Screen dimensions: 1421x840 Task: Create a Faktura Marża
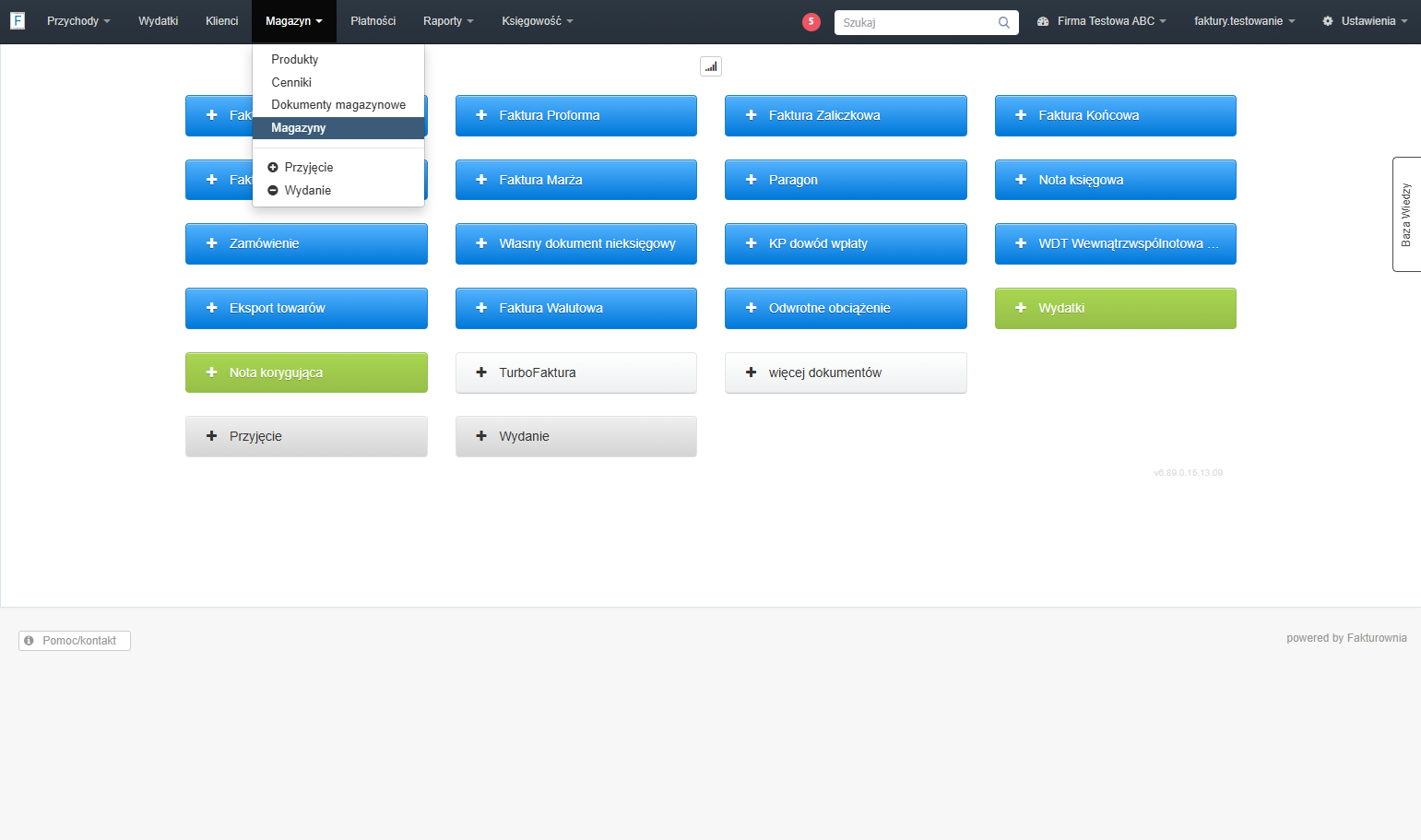click(x=576, y=180)
